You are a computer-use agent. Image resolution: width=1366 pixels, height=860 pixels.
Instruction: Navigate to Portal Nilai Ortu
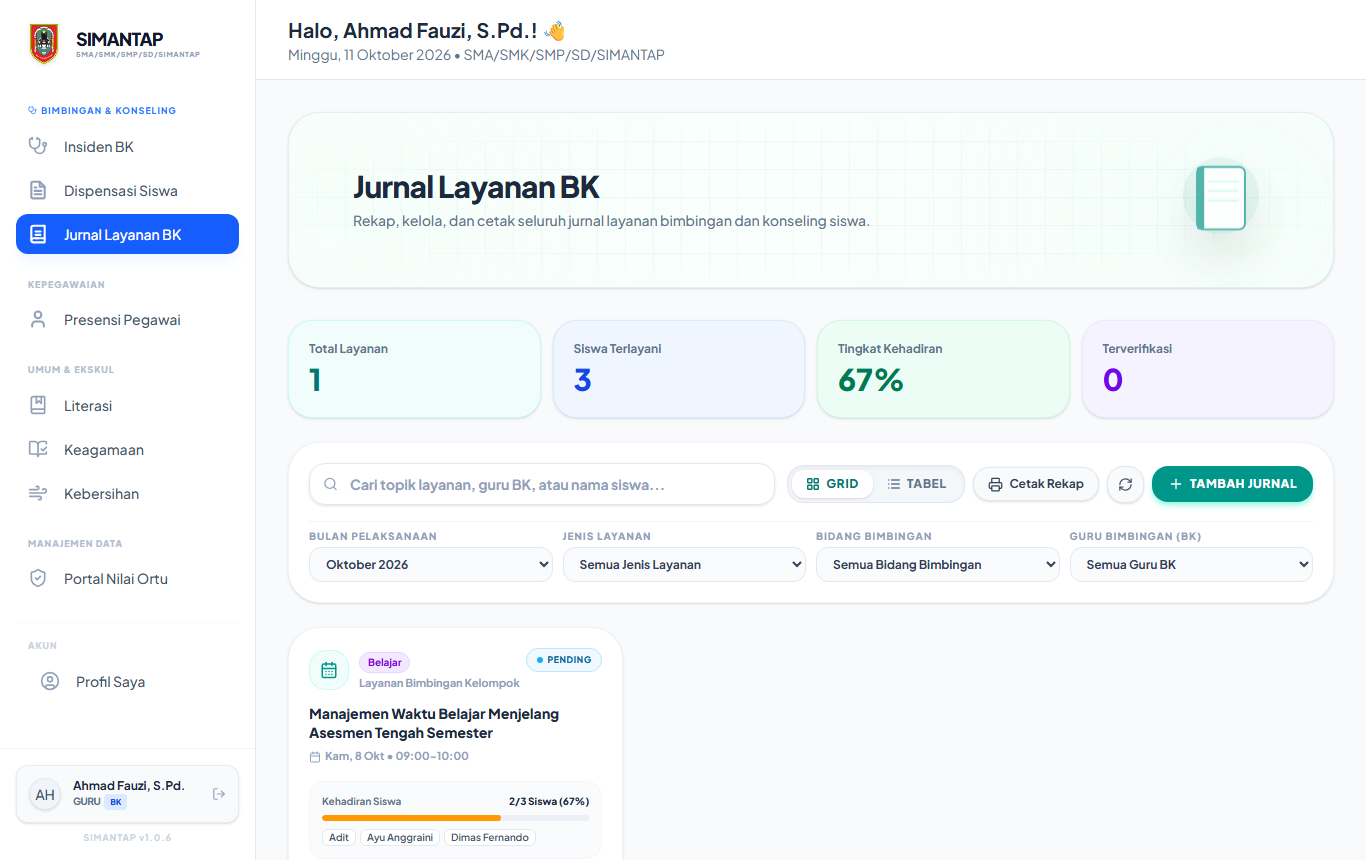(x=127, y=579)
